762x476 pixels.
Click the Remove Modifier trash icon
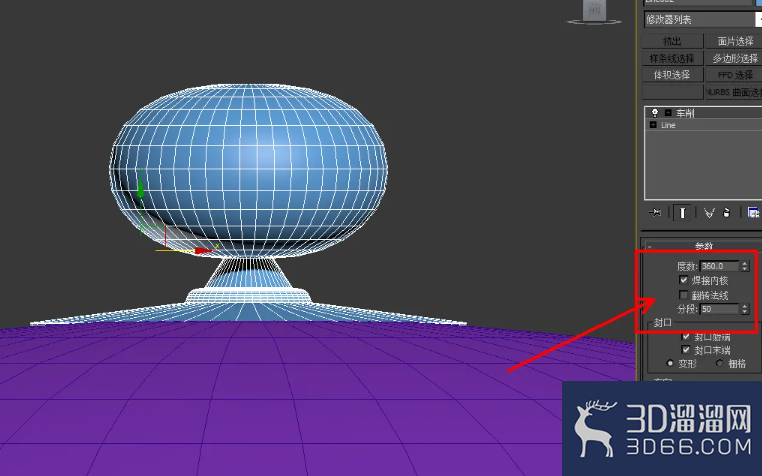pos(727,212)
